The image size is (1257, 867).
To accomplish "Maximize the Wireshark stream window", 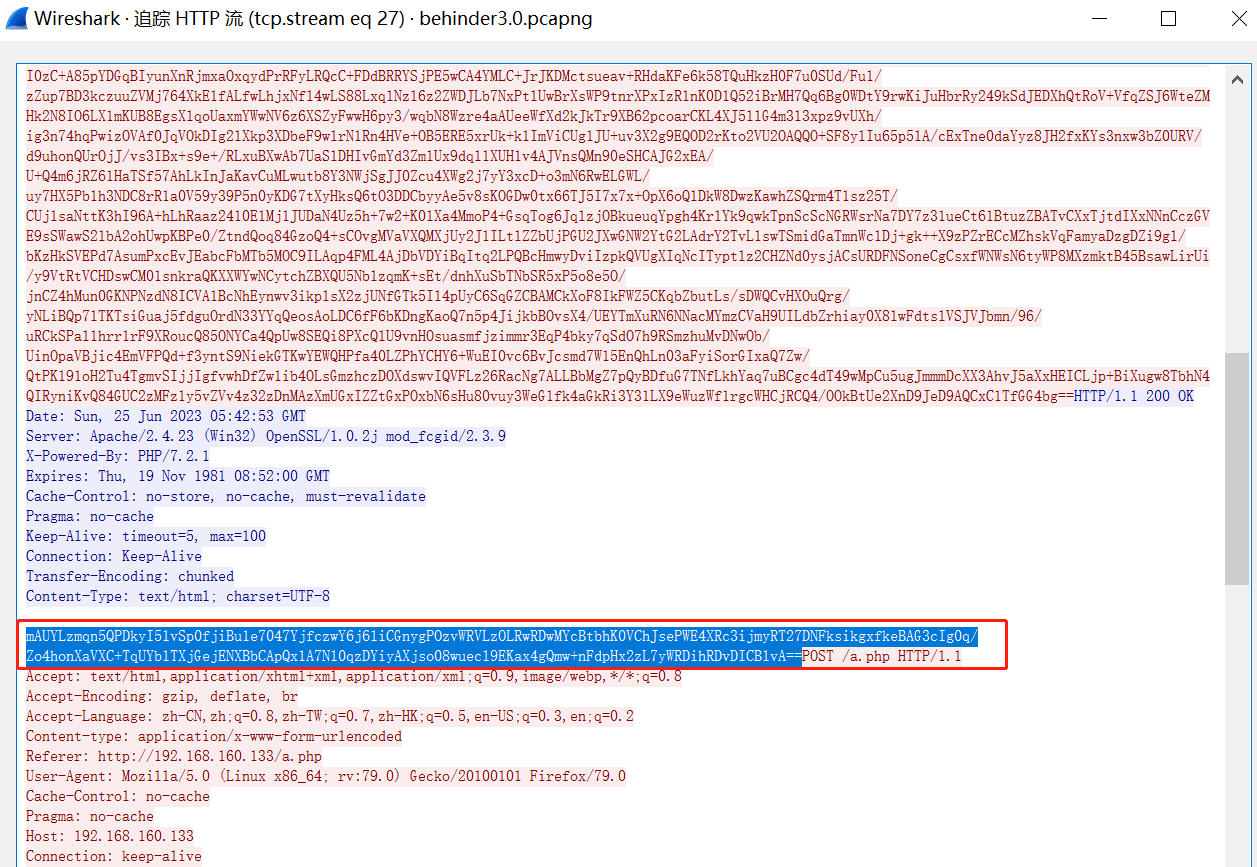I will pyautogui.click(x=1168, y=19).
